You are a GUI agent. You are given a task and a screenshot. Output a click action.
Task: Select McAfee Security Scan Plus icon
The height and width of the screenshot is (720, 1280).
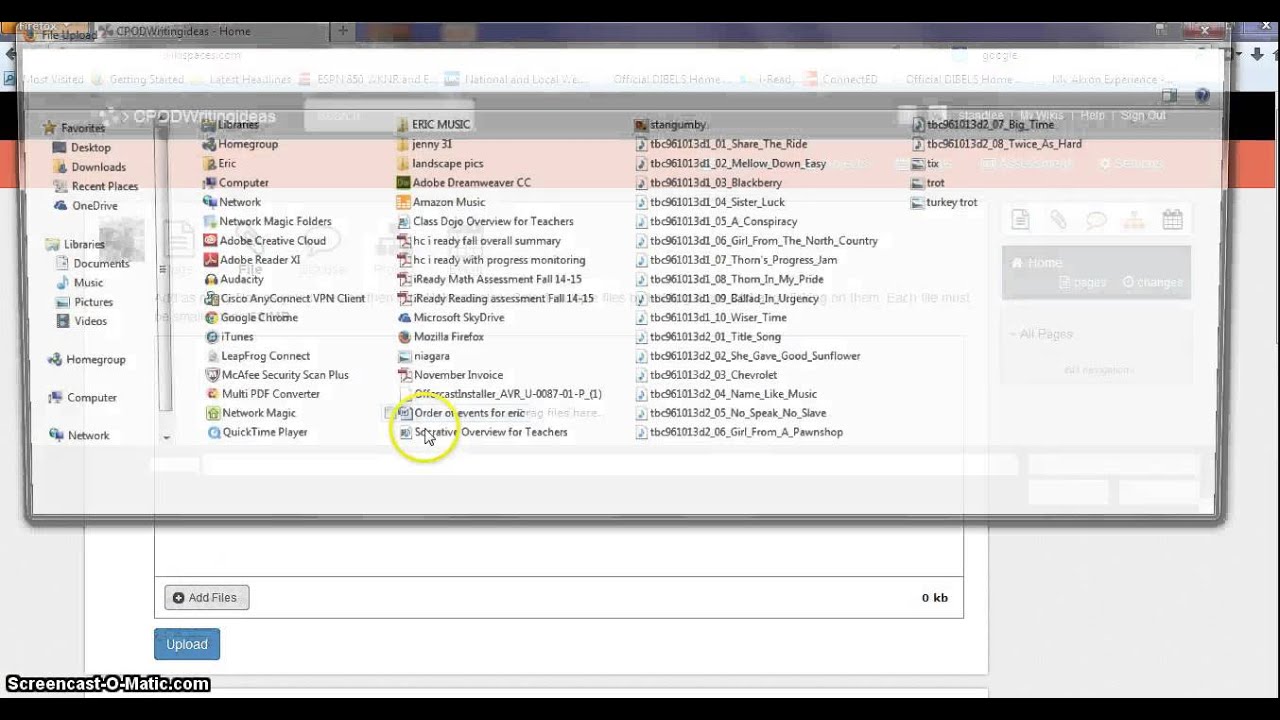(x=276, y=375)
